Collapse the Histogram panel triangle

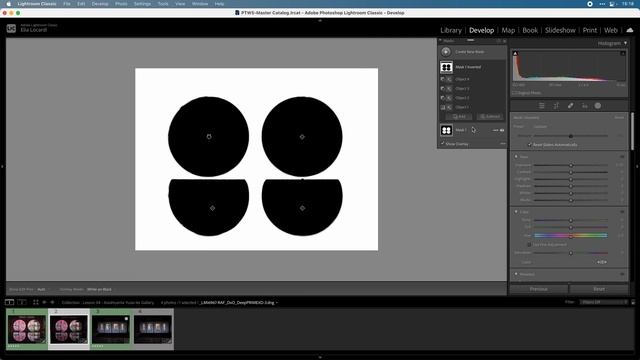tap(625, 43)
